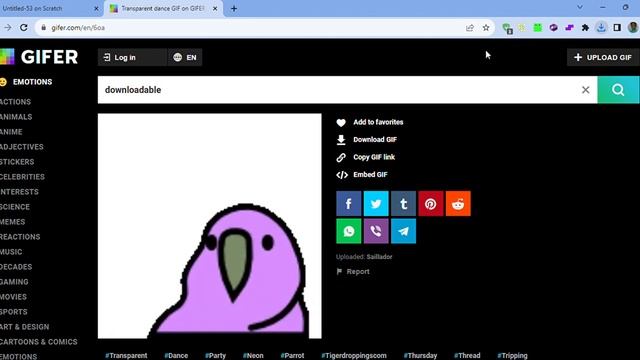Click UPLOAD GIF button
This screenshot has width=640, height=360.
click(x=603, y=57)
